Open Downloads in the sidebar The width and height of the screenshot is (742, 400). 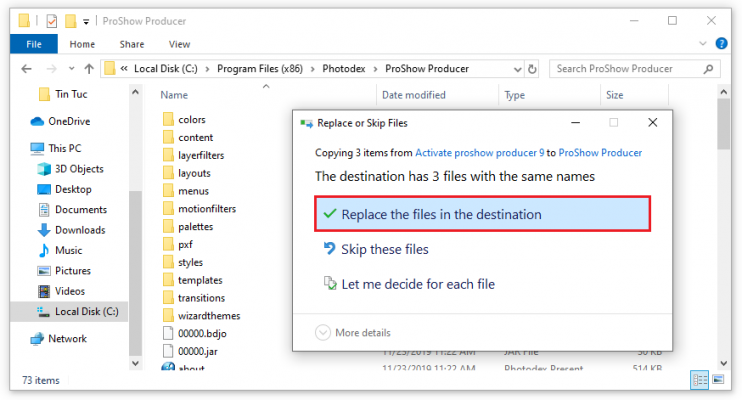point(80,230)
